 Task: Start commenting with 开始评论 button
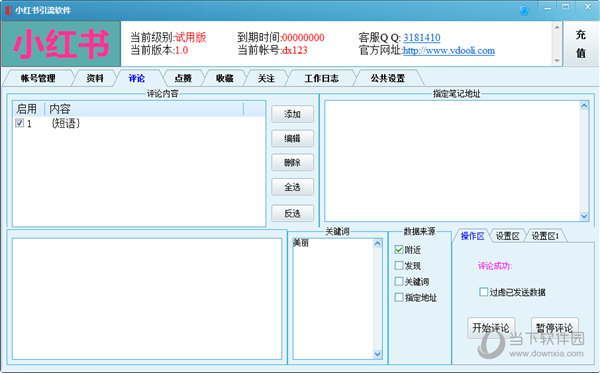pyautogui.click(x=491, y=328)
